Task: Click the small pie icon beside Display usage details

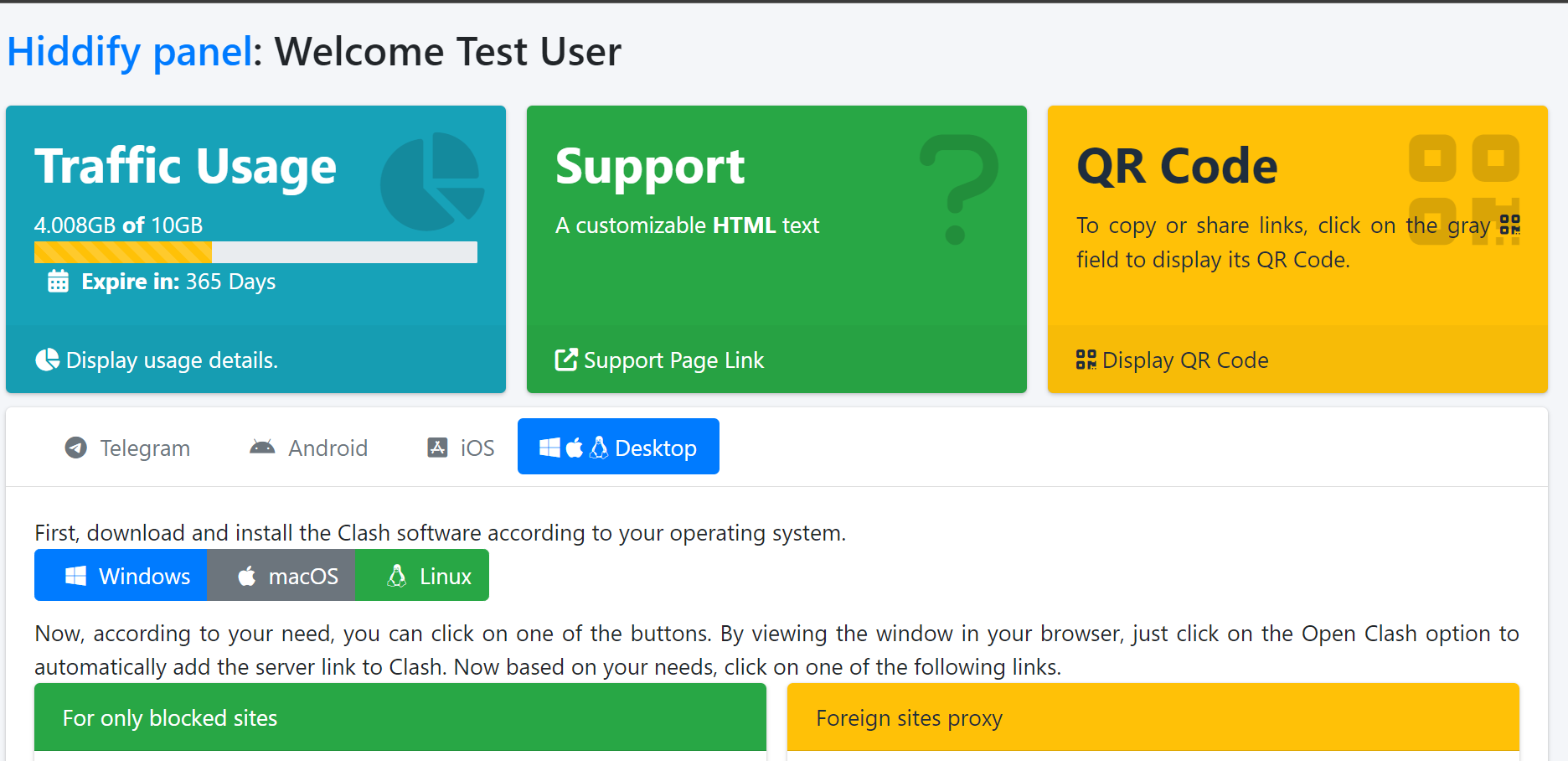Action: tap(47, 360)
